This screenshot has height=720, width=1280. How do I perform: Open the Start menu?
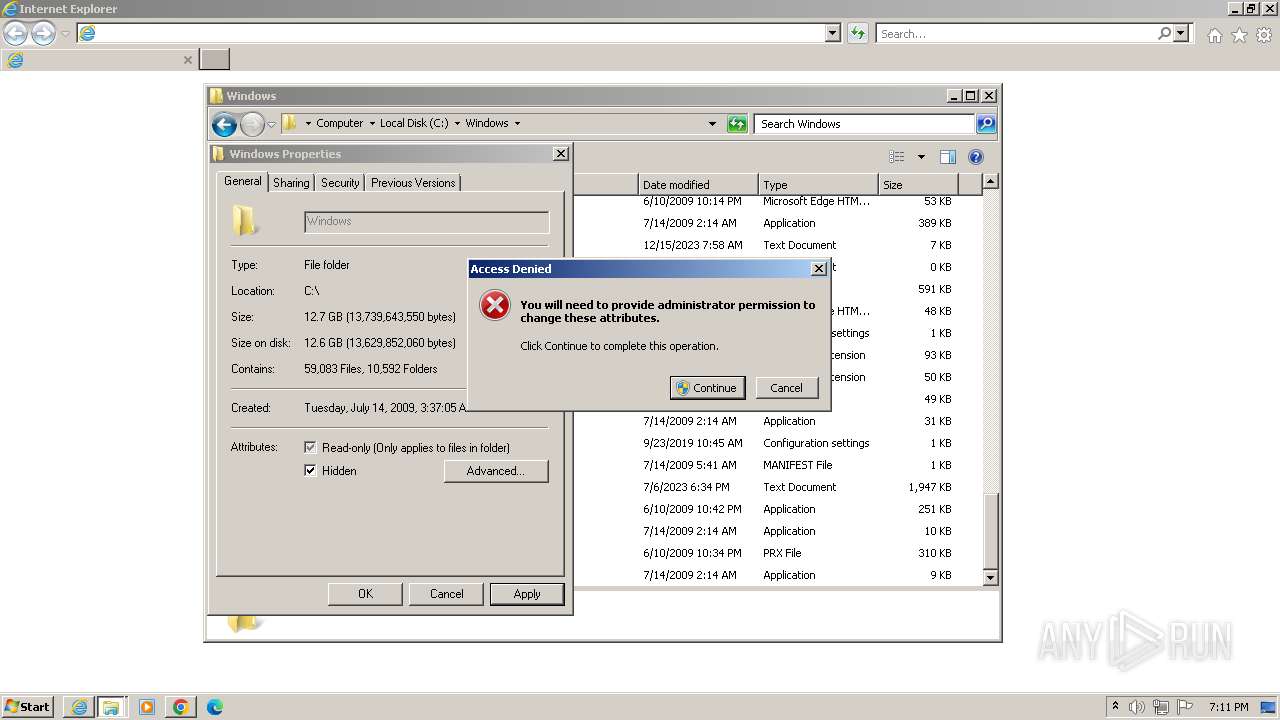click(27, 706)
